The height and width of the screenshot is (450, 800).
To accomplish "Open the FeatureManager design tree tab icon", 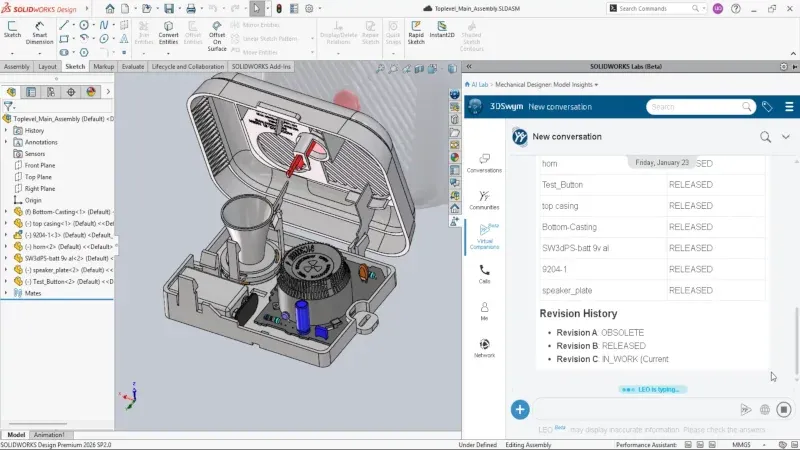I will [x=11, y=92].
